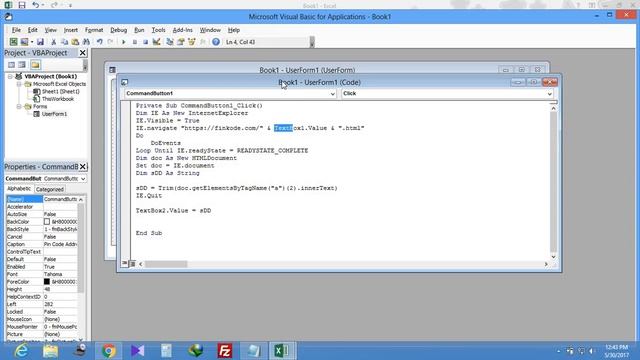Close the Properties pane
The height and width of the screenshot is (360, 640).
(82, 167)
